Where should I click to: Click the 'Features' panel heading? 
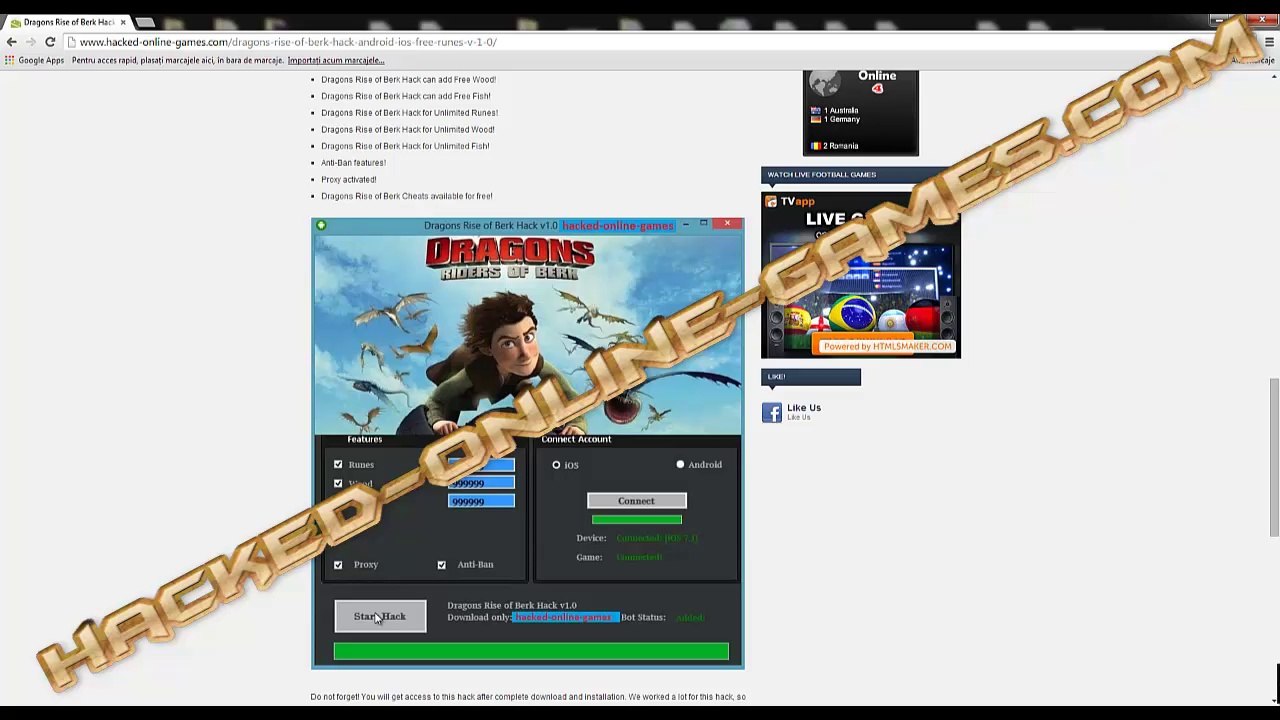(365, 439)
